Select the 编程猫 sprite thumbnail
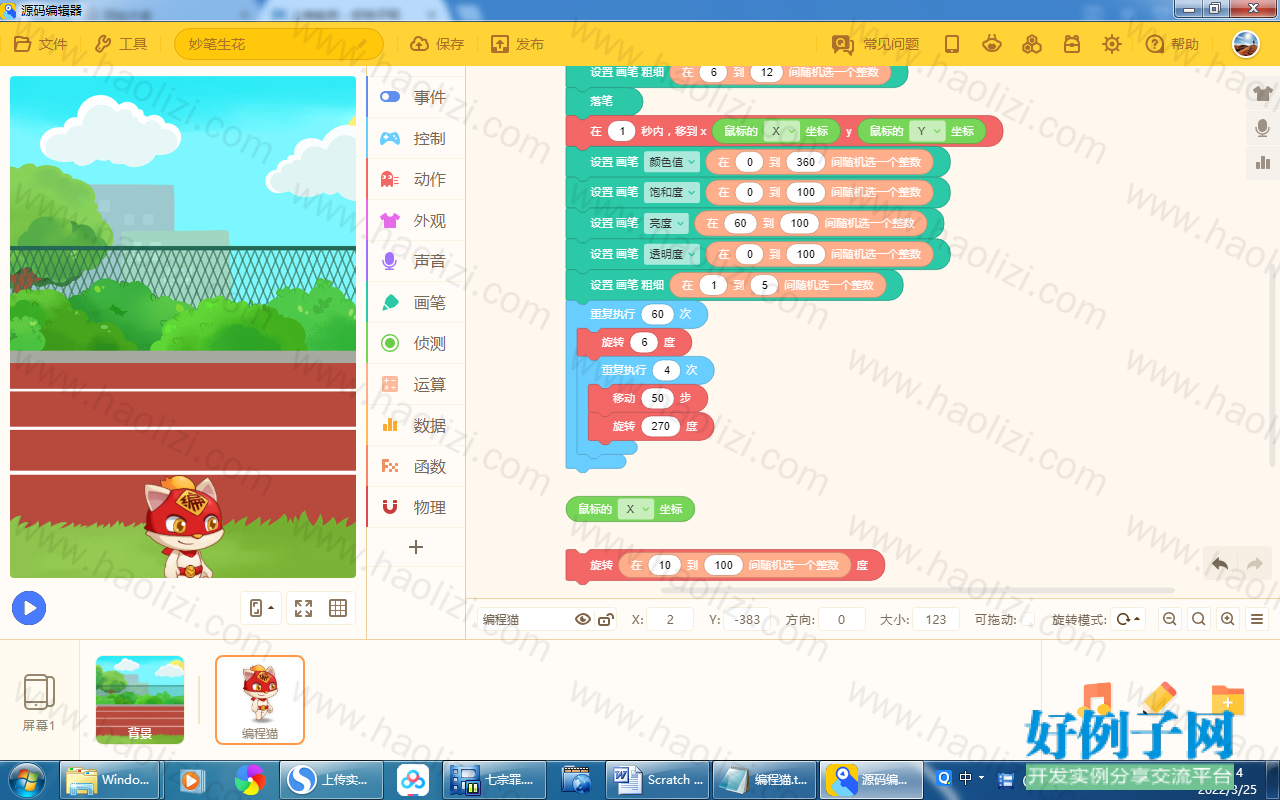The width and height of the screenshot is (1280, 800). pos(260,700)
